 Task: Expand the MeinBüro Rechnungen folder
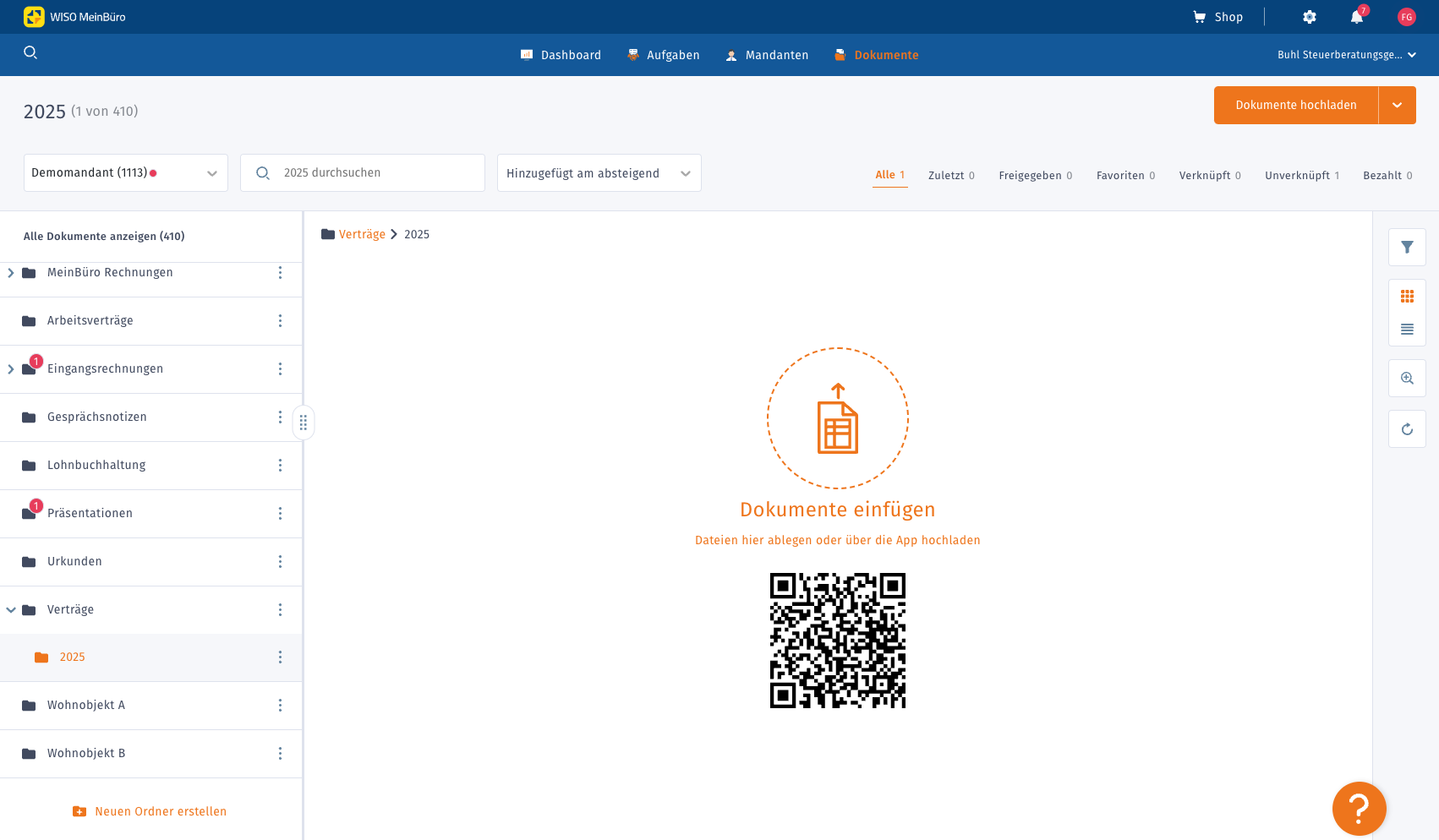pyautogui.click(x=11, y=272)
